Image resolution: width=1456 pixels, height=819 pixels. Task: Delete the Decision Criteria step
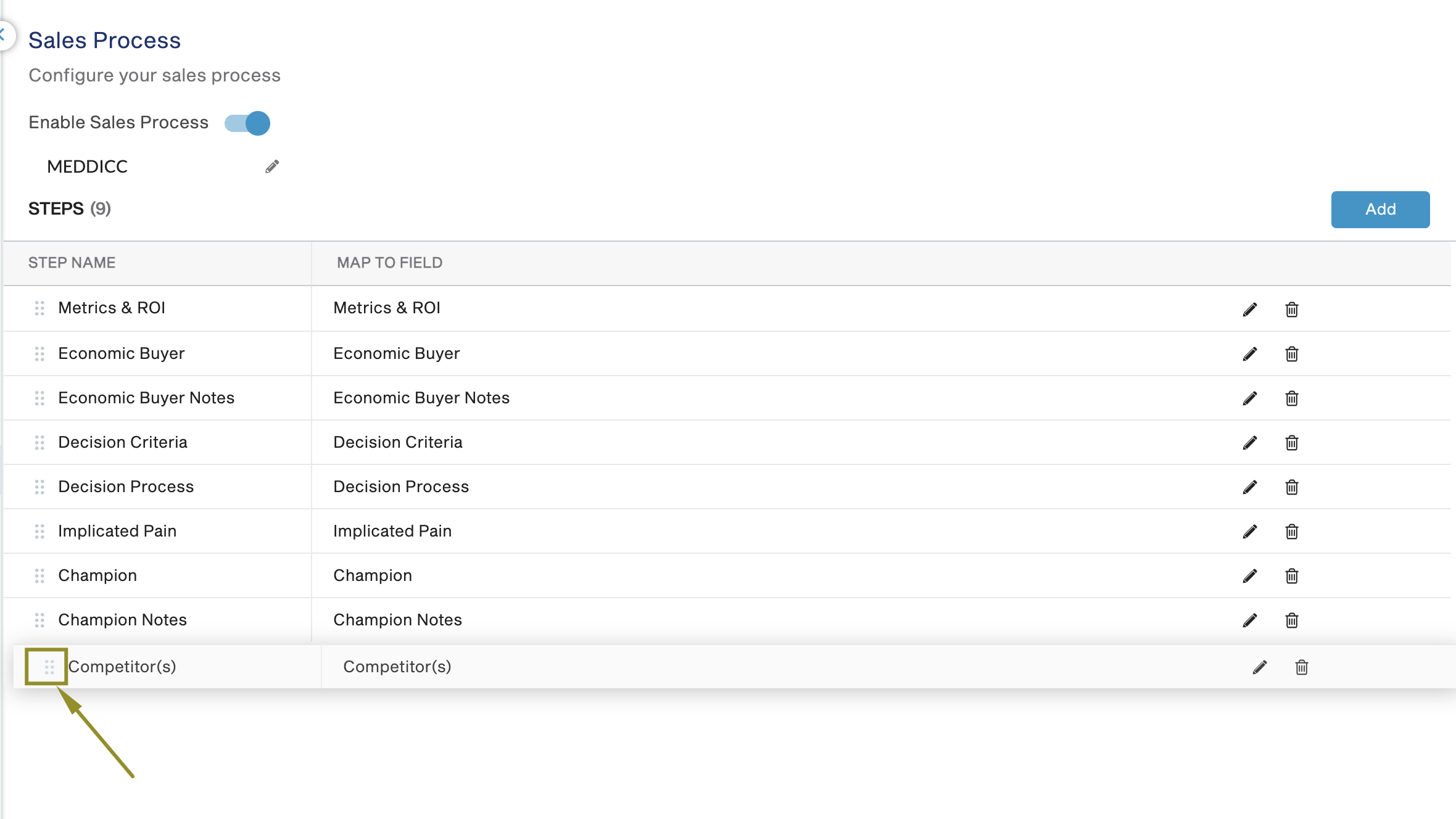[x=1292, y=442]
